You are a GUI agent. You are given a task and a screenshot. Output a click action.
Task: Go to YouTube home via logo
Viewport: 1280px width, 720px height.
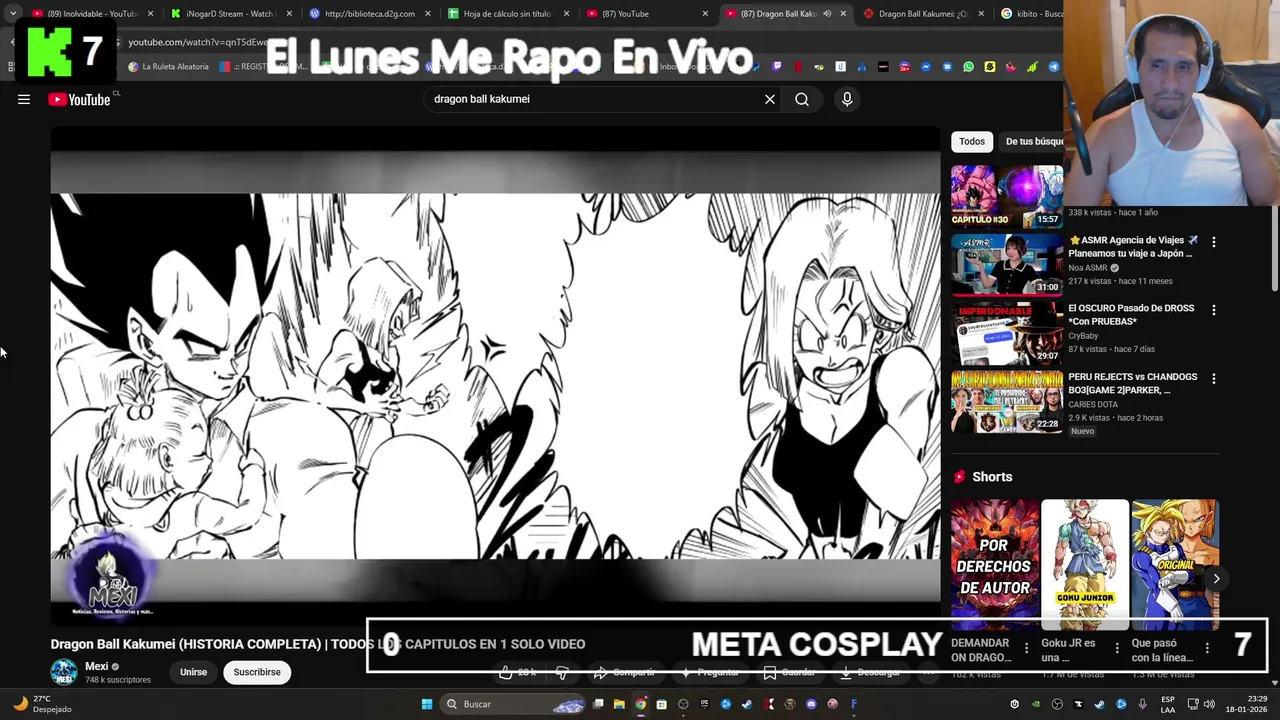tap(79, 99)
